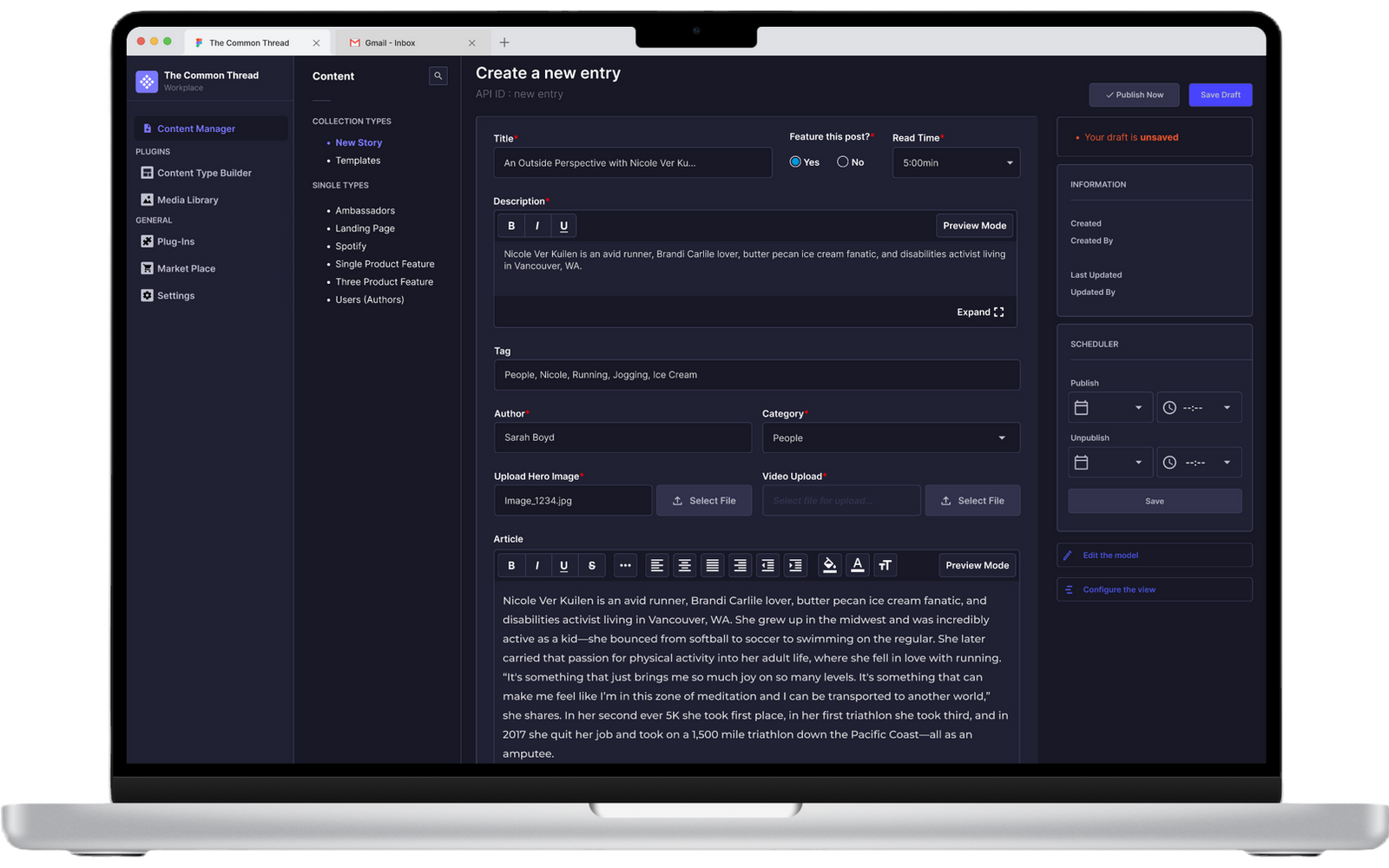
Task: Open the Unpublish time dropdown
Action: tap(1199, 462)
